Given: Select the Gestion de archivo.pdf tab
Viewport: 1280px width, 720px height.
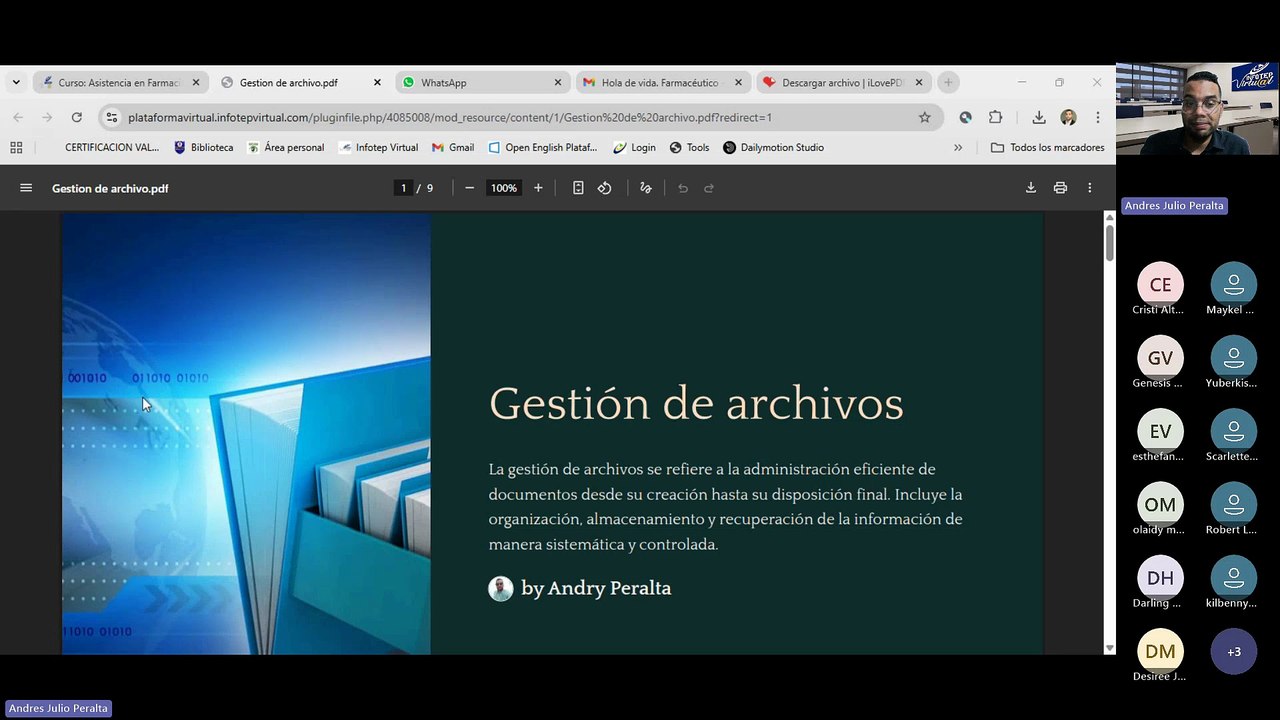Looking at the screenshot, I should pyautogui.click(x=289, y=82).
